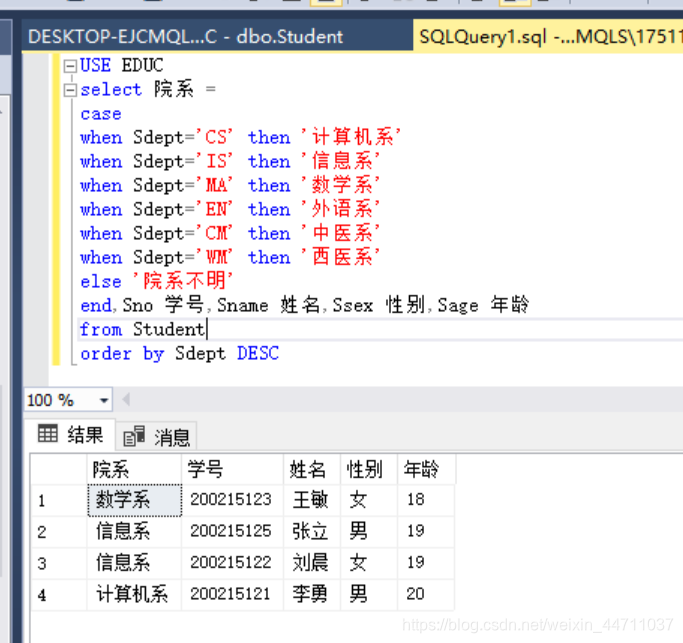Click the 'case' keyword line
Image resolution: width=683 pixels, height=643 pixels.
click(x=101, y=115)
